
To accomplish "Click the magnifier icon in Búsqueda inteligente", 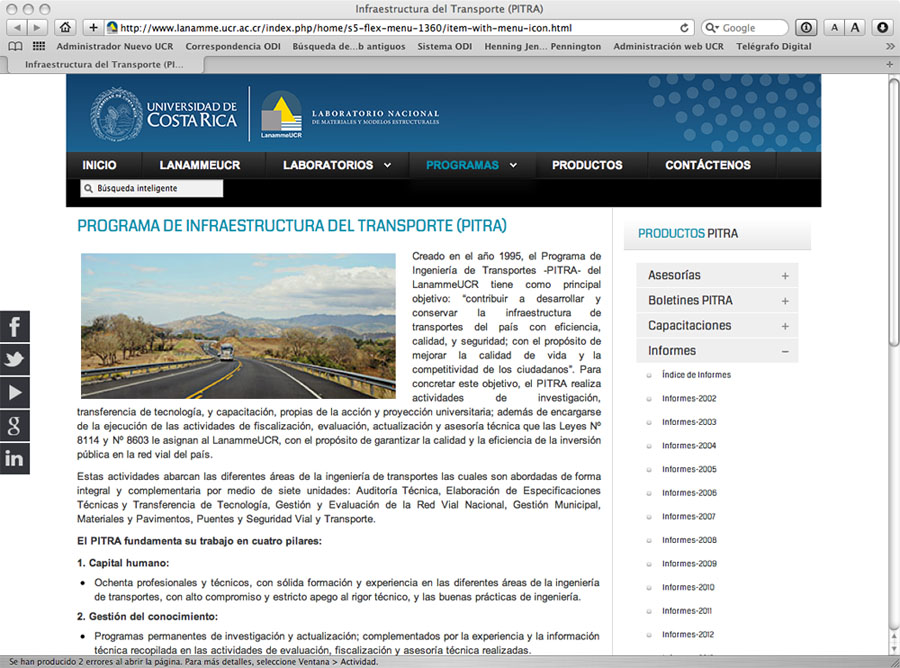I will pos(88,188).
